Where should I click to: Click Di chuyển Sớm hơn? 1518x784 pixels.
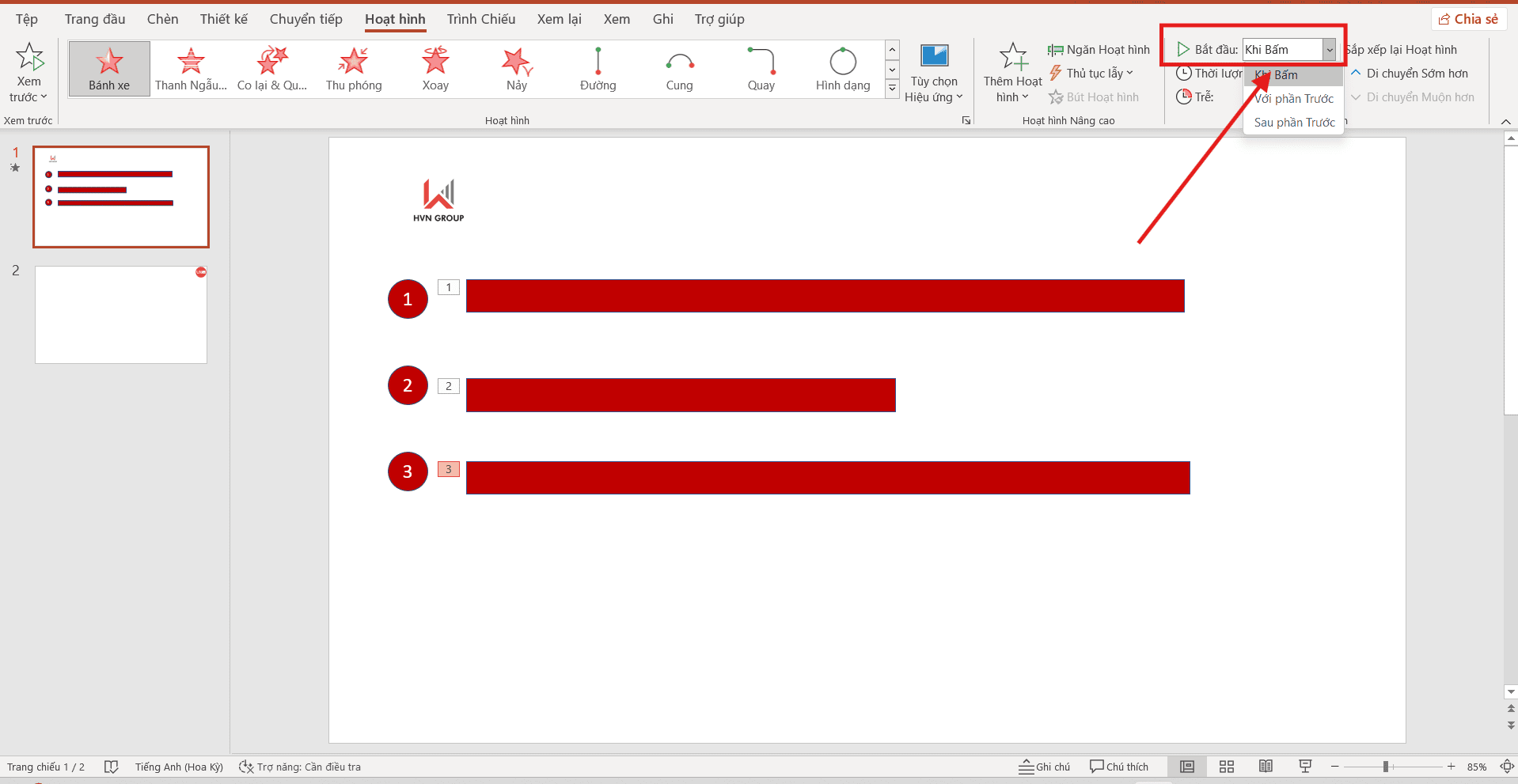1410,74
